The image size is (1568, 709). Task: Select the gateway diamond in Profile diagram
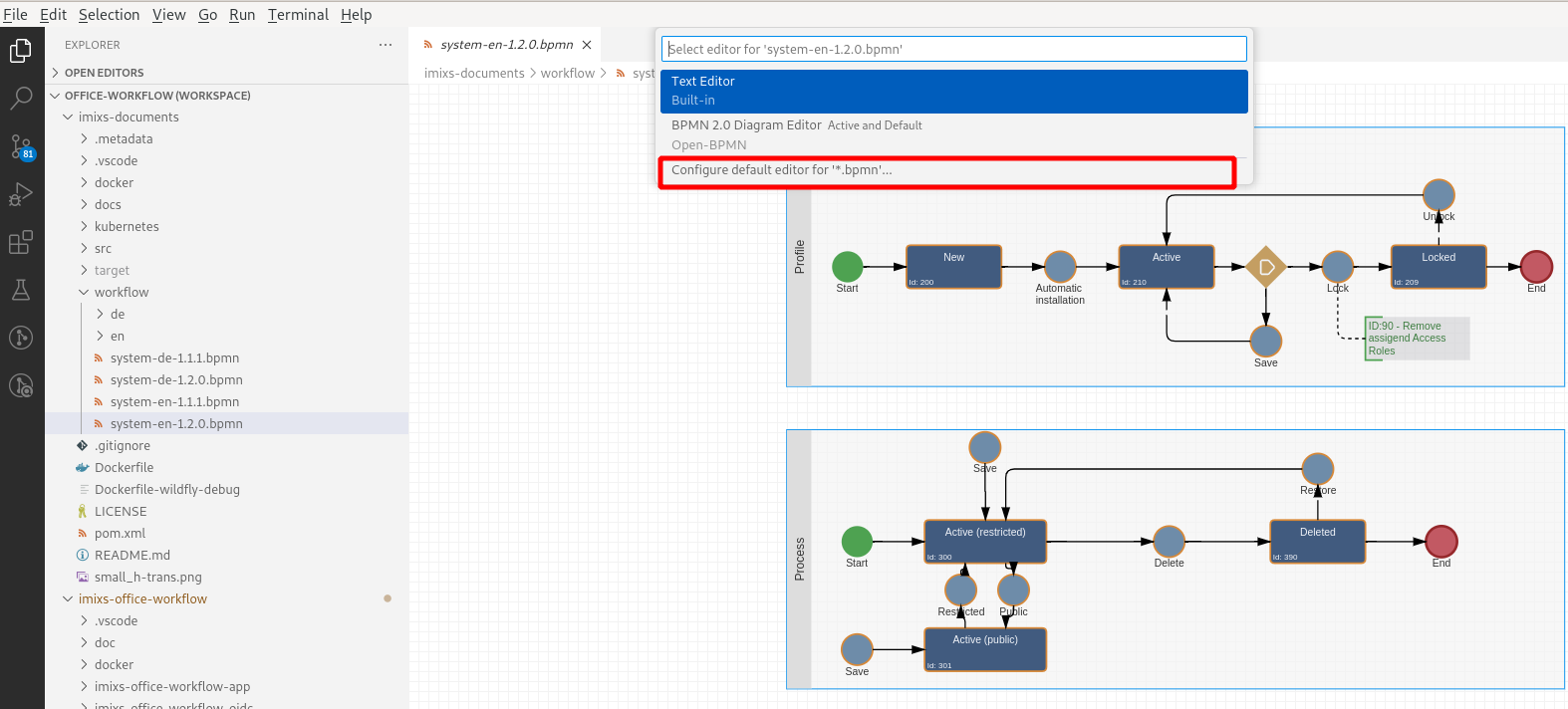click(1265, 267)
